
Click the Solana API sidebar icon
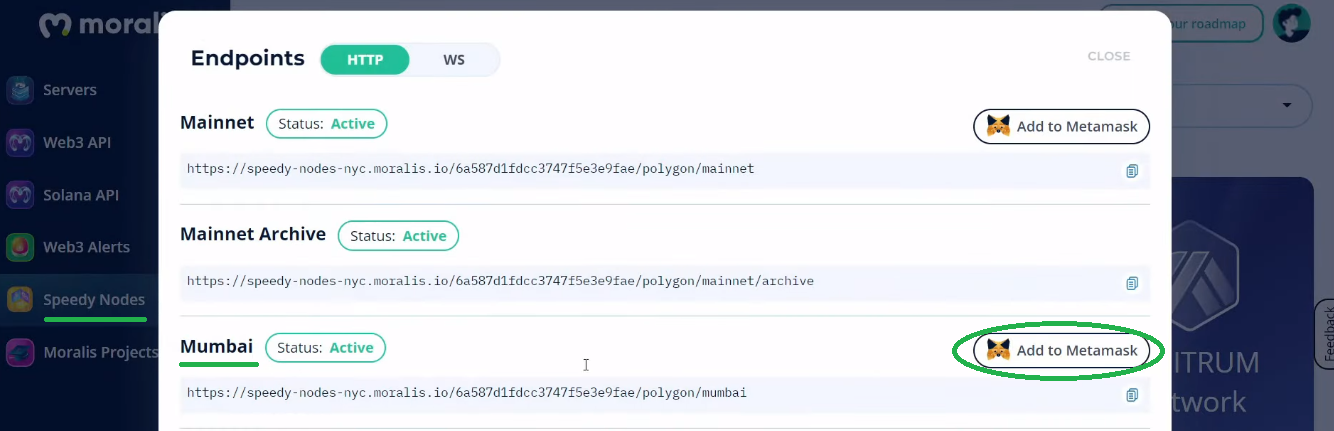pos(20,195)
